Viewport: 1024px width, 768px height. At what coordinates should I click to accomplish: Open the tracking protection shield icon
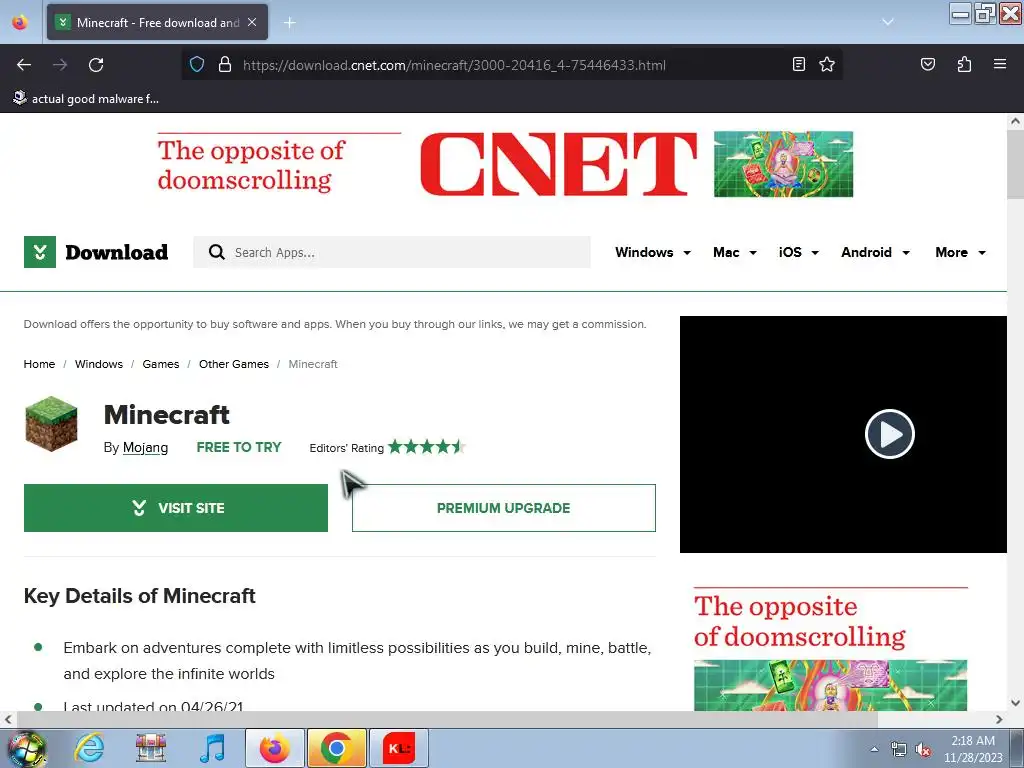click(197, 65)
